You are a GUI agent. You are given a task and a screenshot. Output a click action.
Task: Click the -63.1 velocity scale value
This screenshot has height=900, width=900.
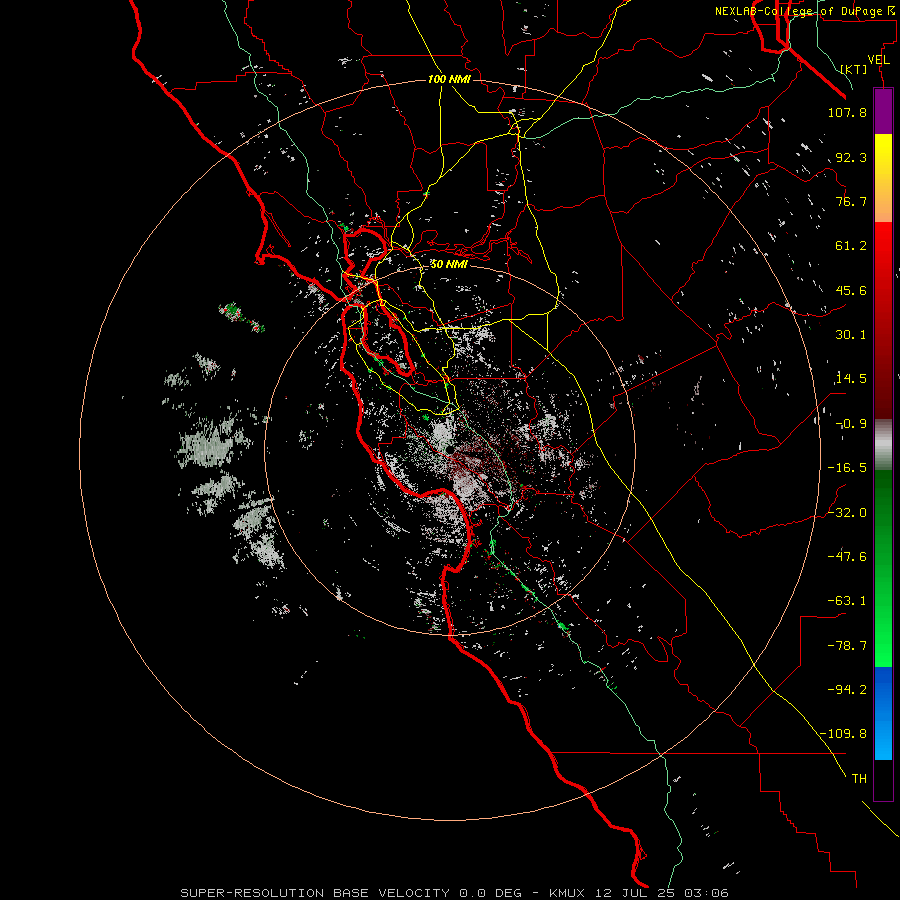pyautogui.click(x=847, y=601)
